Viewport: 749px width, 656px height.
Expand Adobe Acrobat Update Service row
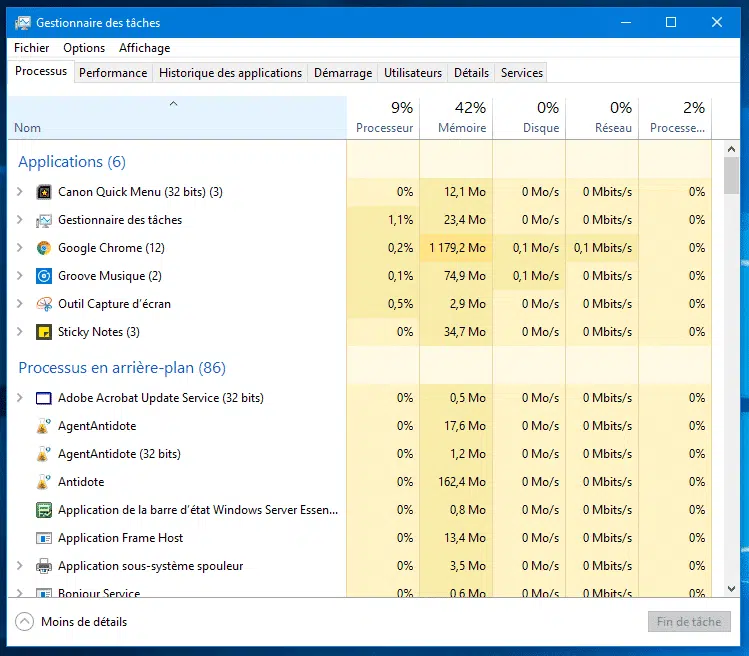(20, 398)
